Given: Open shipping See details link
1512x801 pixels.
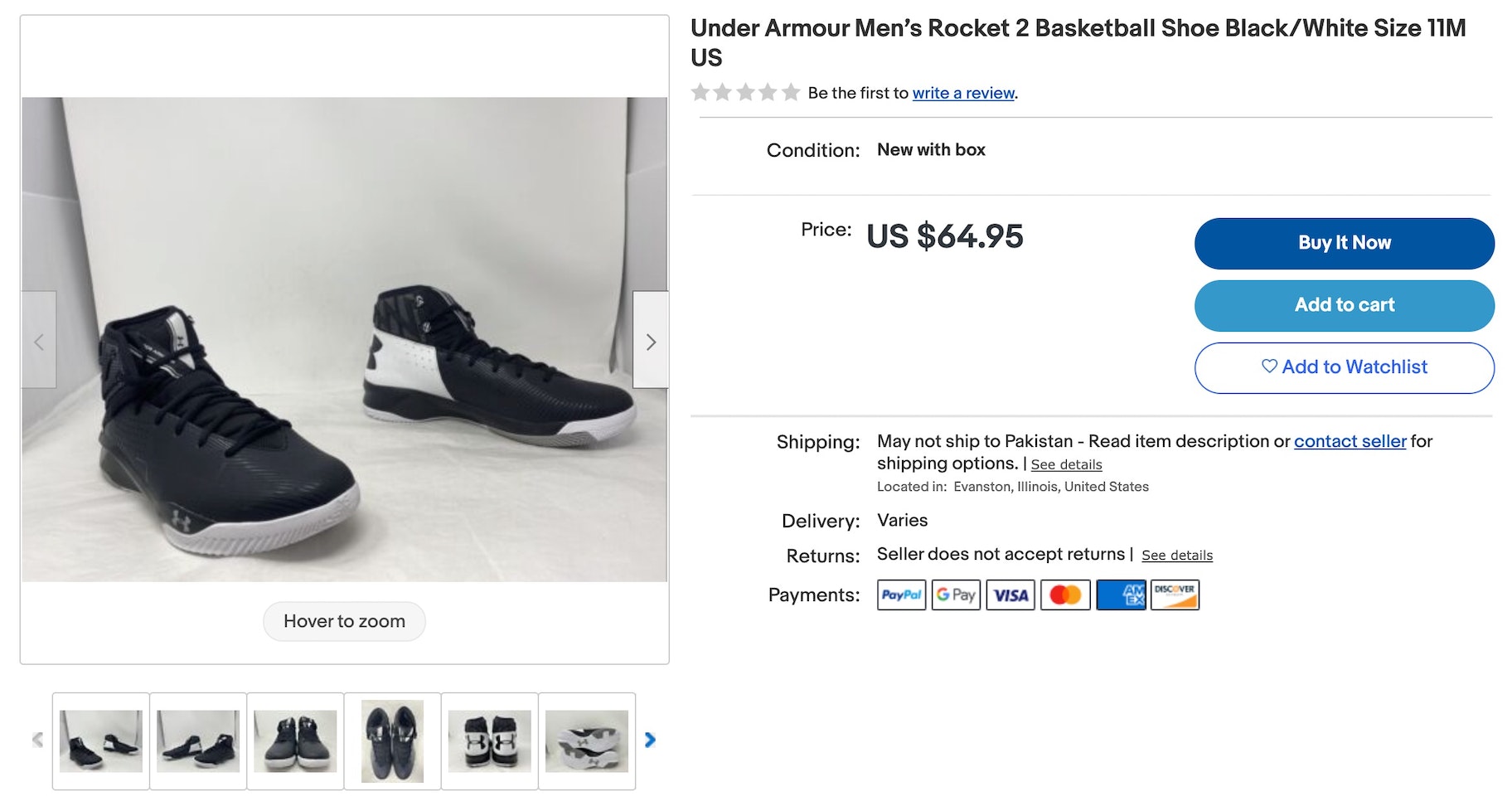Looking at the screenshot, I should (x=1066, y=464).
